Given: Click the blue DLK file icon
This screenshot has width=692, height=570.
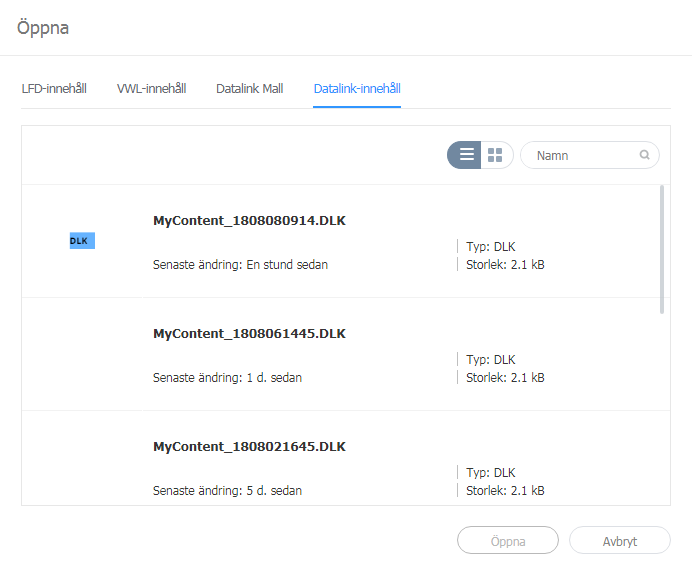Looking at the screenshot, I should pos(82,241).
